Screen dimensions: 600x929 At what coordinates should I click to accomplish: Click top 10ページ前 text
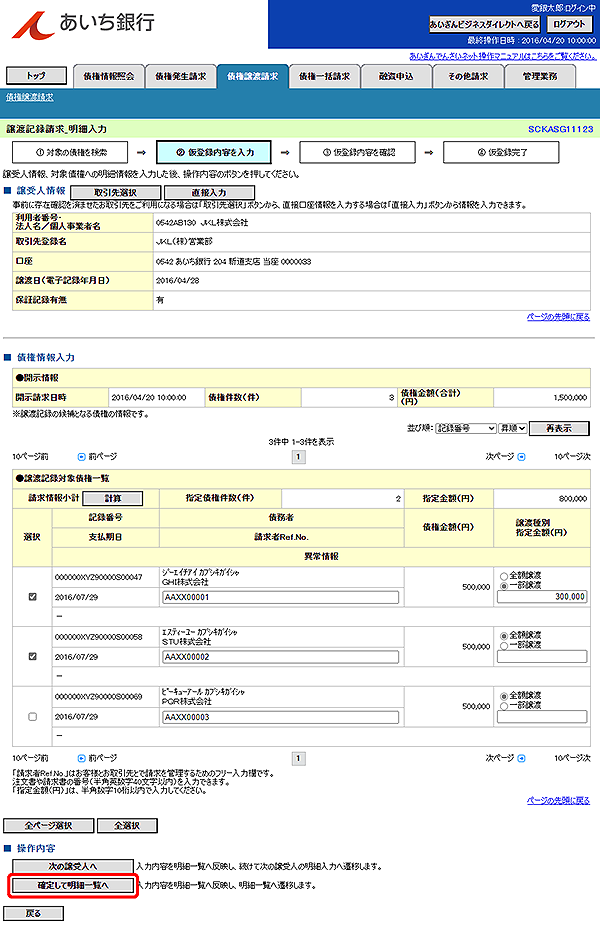pyautogui.click(x=30, y=457)
